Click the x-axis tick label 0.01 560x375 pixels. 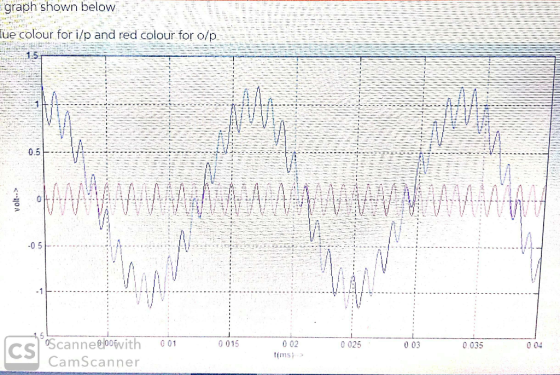[168, 344]
